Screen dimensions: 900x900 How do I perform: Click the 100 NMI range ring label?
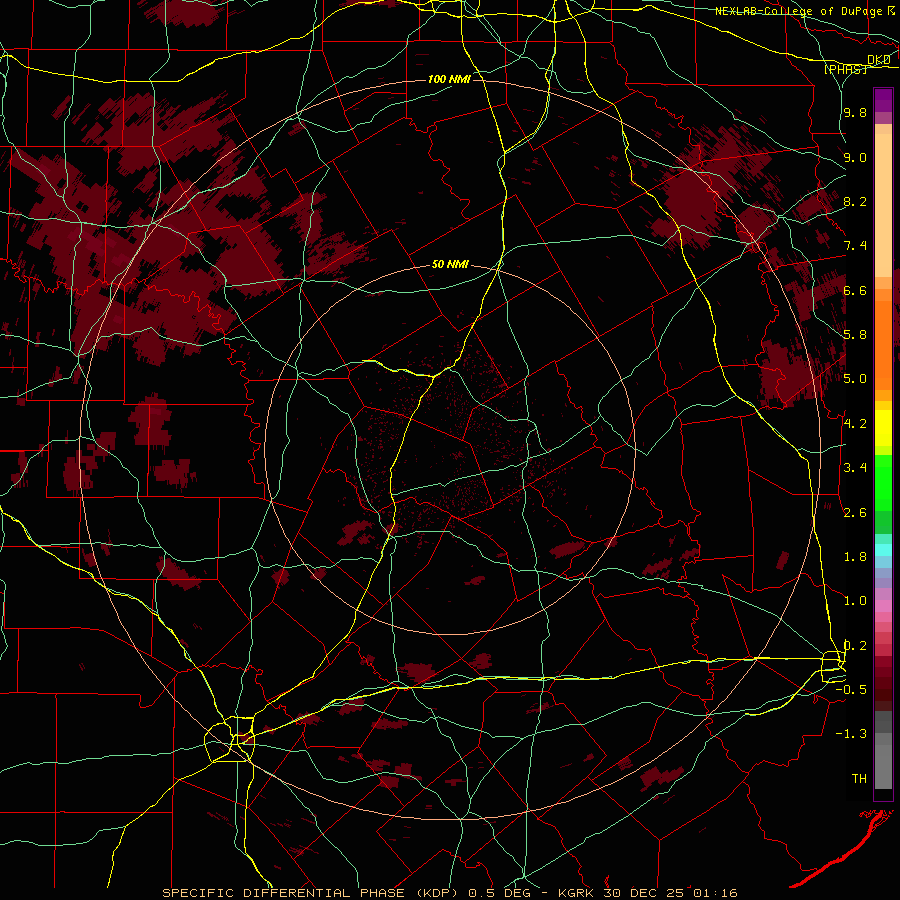(449, 79)
